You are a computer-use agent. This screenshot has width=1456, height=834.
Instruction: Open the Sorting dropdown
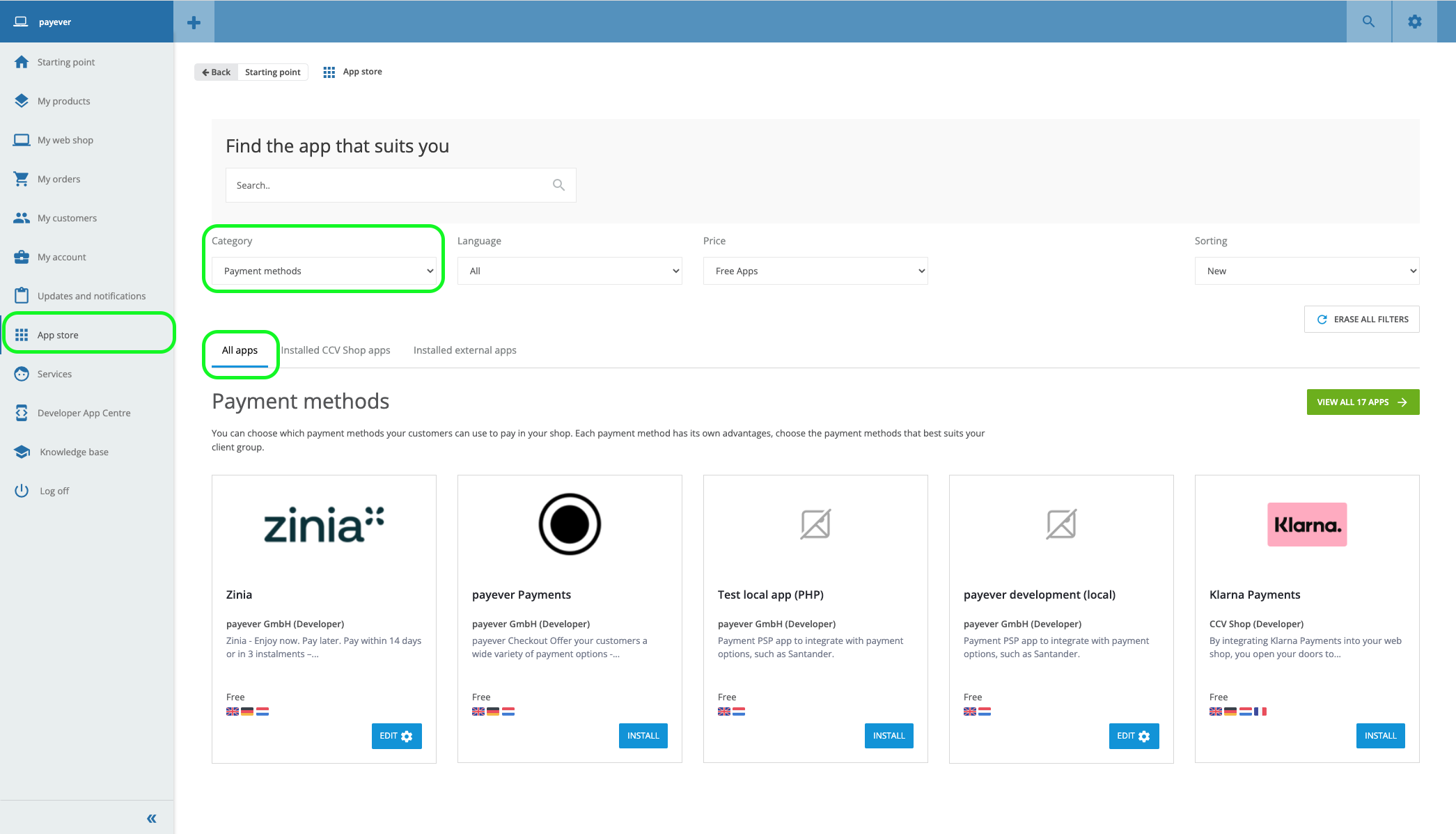click(x=1307, y=271)
